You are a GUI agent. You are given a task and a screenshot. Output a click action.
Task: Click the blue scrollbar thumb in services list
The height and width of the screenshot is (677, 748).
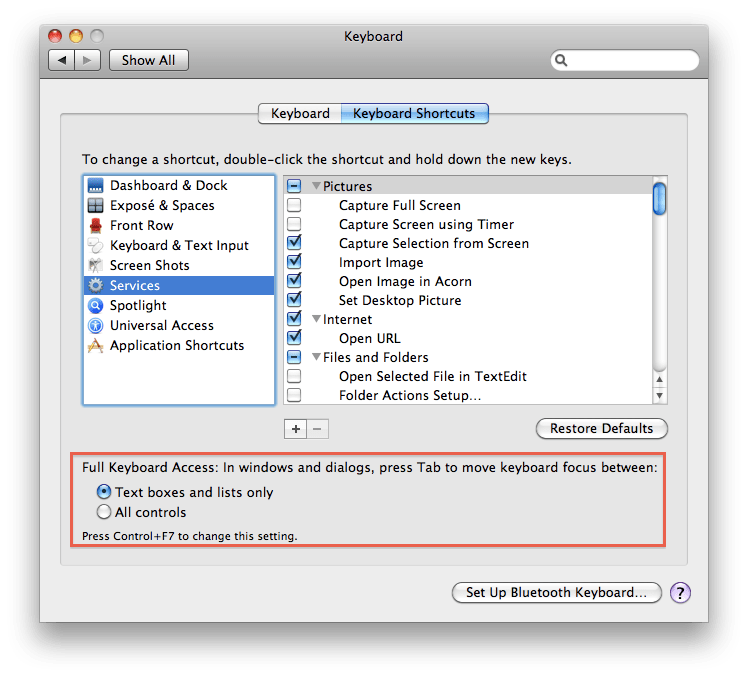click(659, 199)
